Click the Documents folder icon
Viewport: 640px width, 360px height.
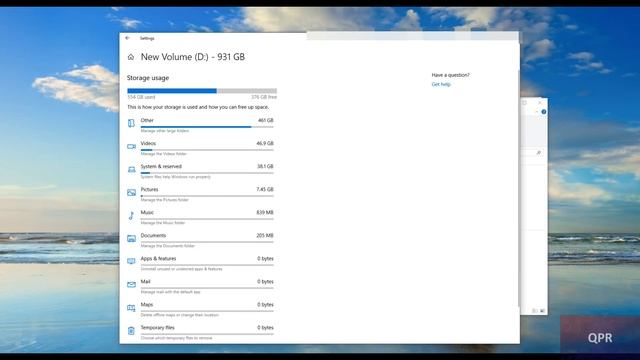pos(131,238)
